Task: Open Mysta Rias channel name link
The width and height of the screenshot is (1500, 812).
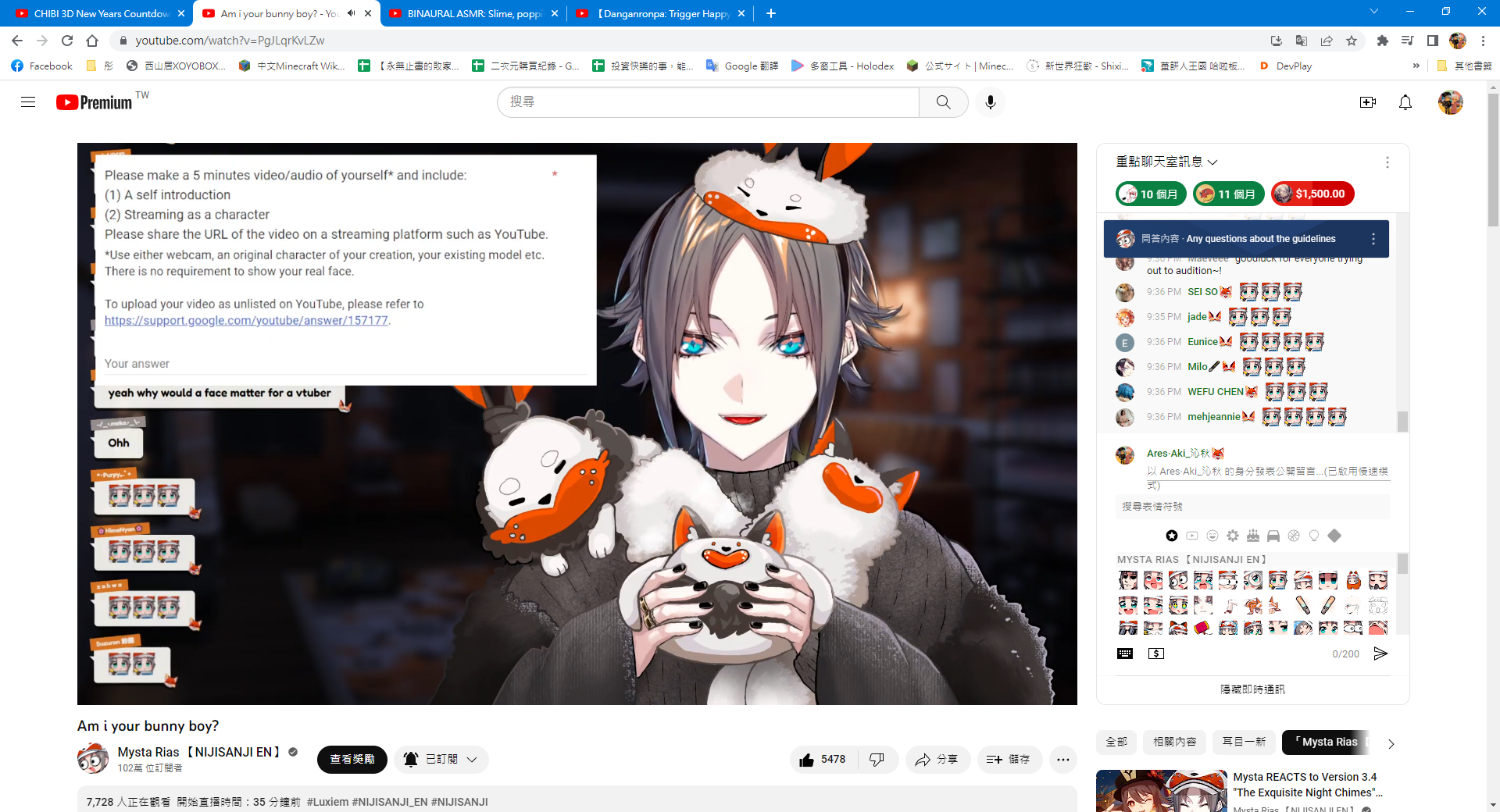Action: pyautogui.click(x=199, y=752)
